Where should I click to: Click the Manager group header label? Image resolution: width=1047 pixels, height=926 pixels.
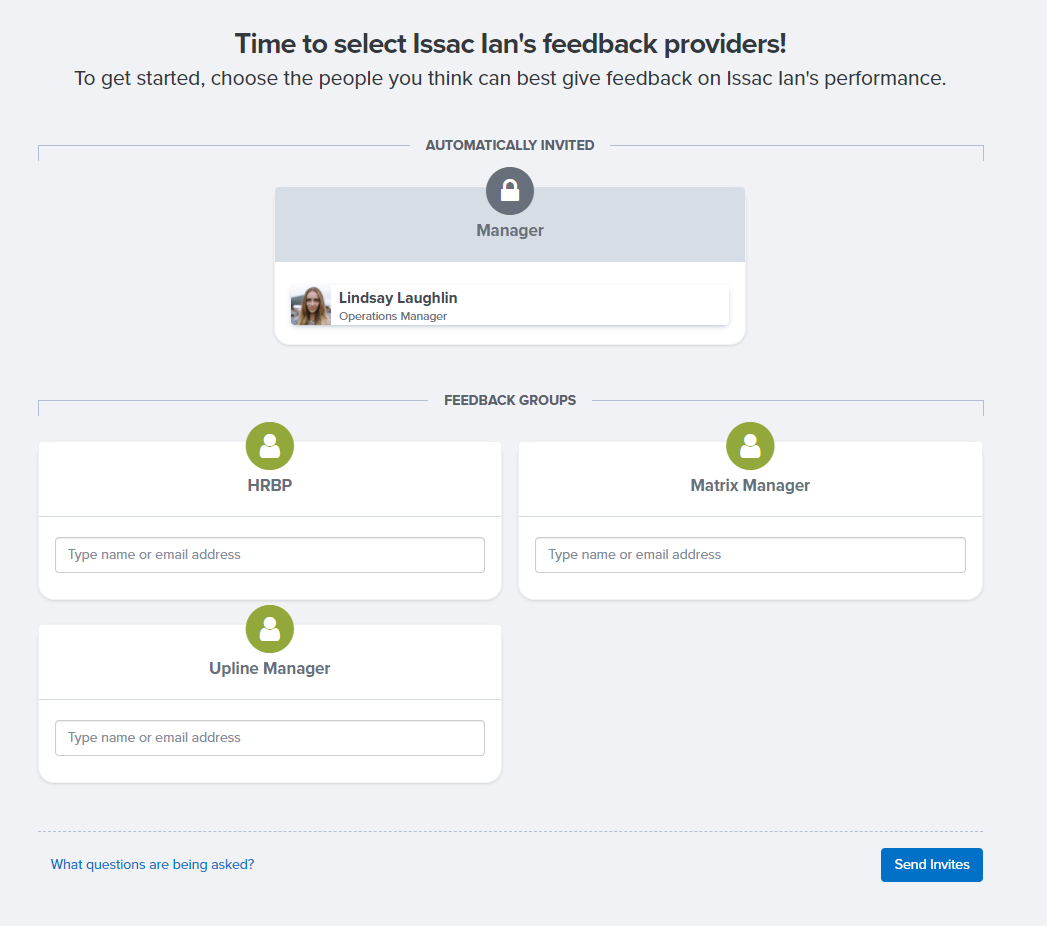[x=509, y=230]
